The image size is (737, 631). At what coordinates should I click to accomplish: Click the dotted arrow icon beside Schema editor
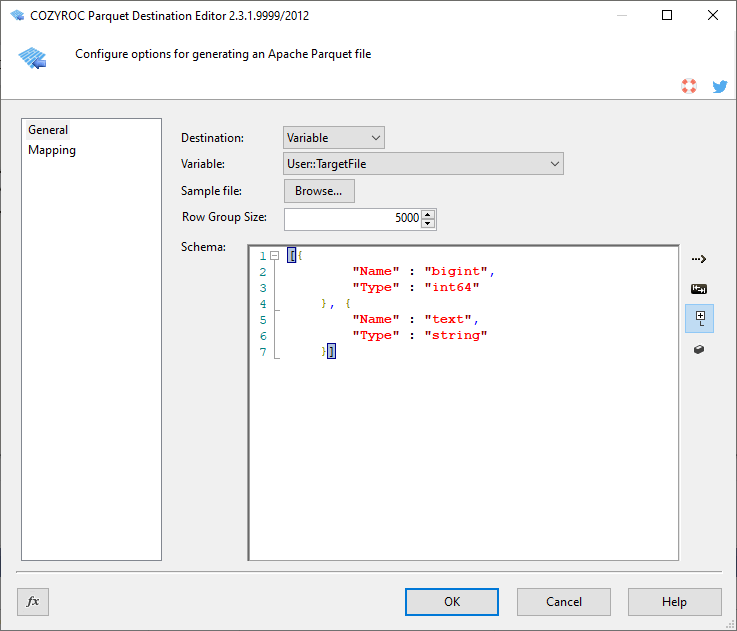[699, 259]
